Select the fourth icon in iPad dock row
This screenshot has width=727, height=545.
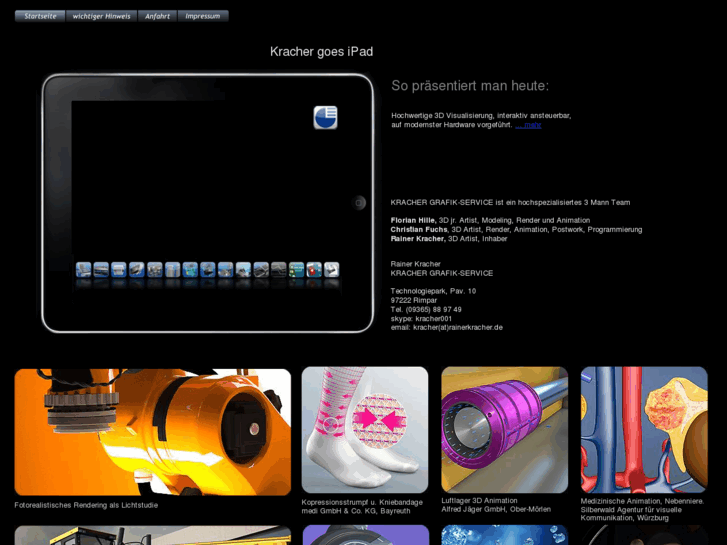[137, 269]
